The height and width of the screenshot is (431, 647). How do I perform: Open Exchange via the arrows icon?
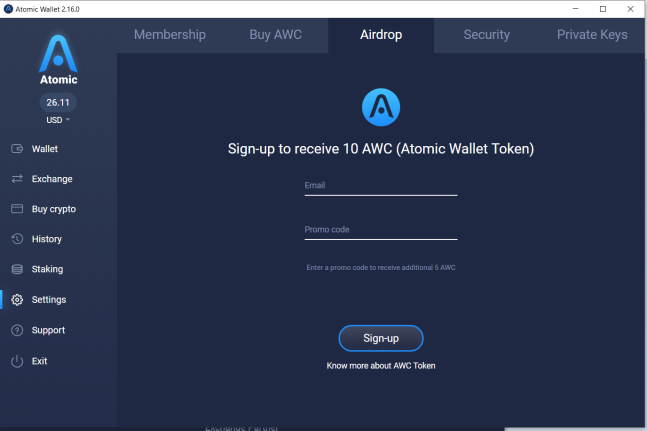[17, 179]
